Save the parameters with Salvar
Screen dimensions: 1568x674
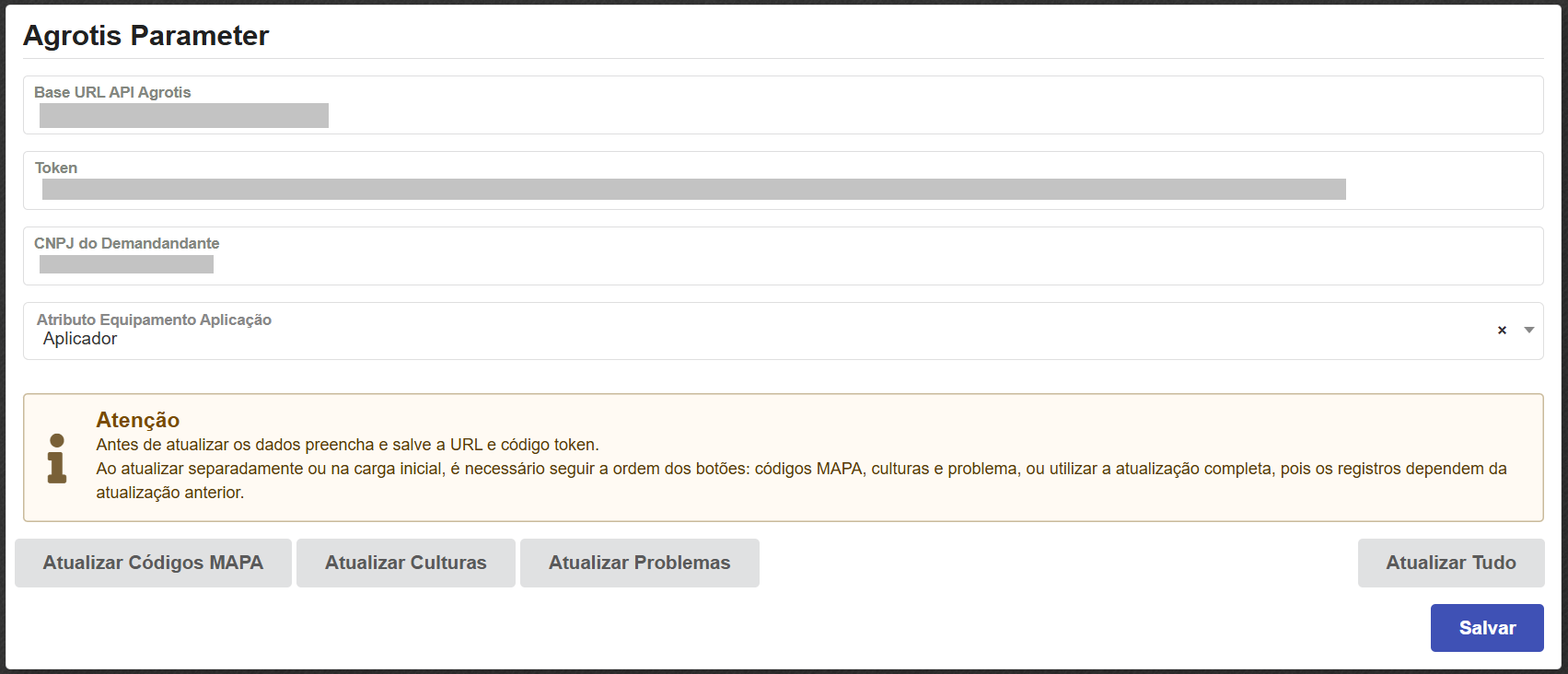point(1487,628)
